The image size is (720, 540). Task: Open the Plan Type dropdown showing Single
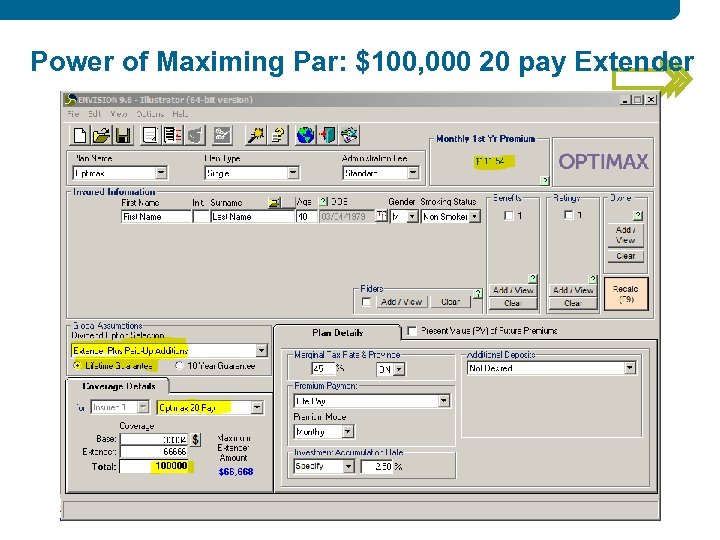pyautogui.click(x=293, y=173)
